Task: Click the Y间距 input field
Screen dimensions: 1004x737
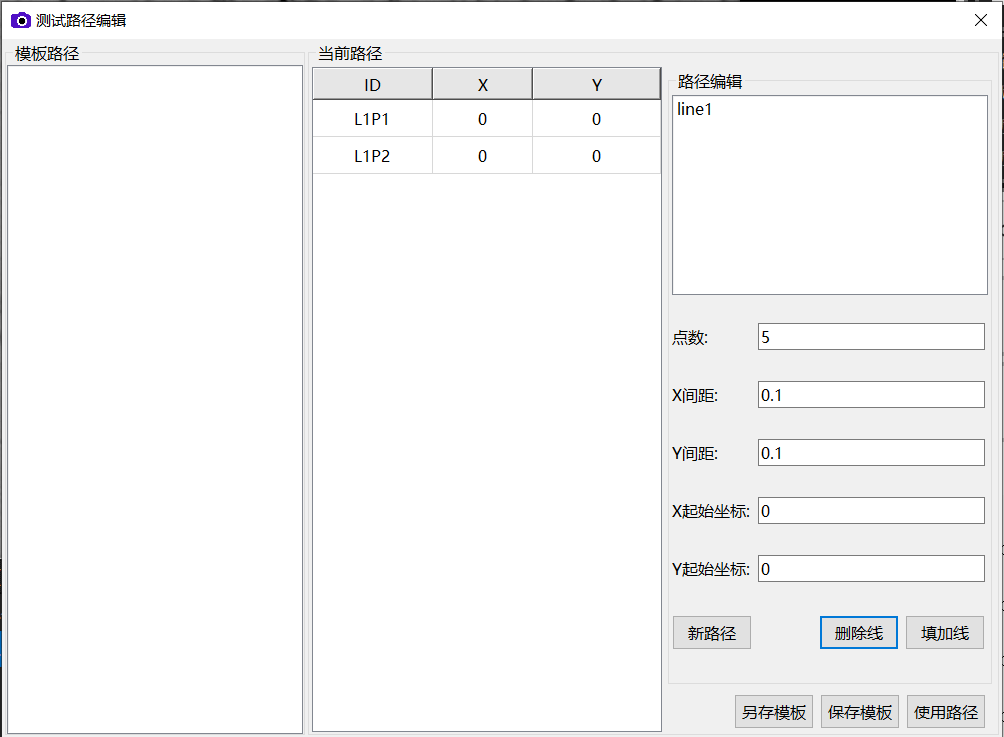Action: 871,453
